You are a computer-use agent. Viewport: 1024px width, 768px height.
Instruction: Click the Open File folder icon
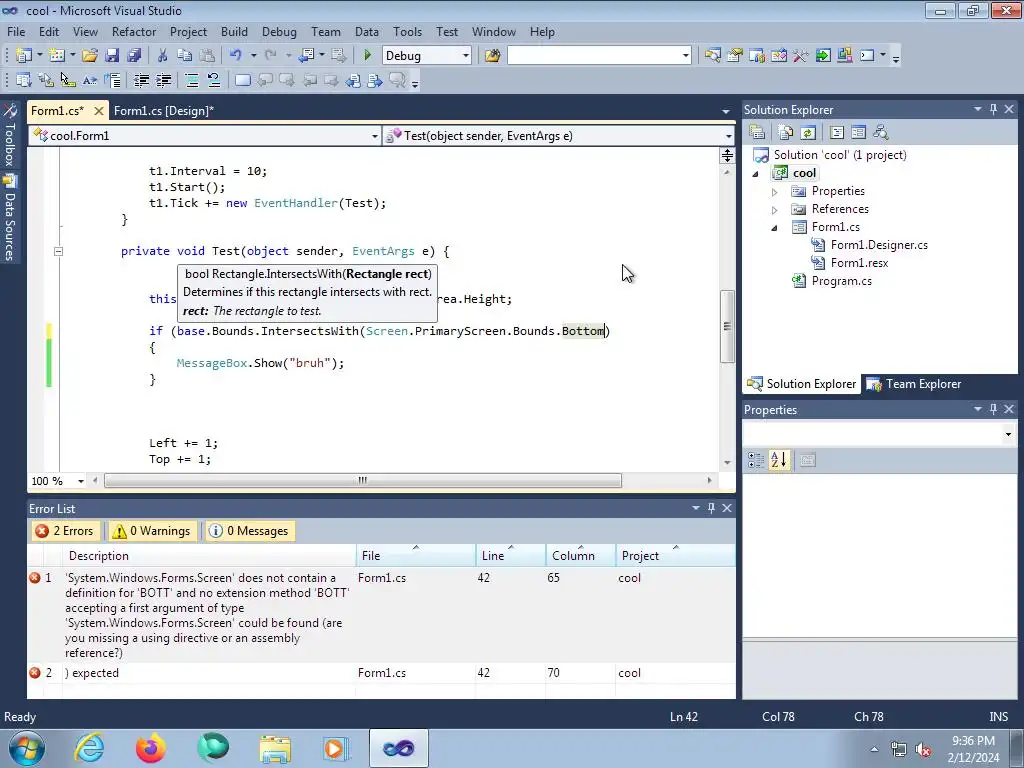(89, 56)
